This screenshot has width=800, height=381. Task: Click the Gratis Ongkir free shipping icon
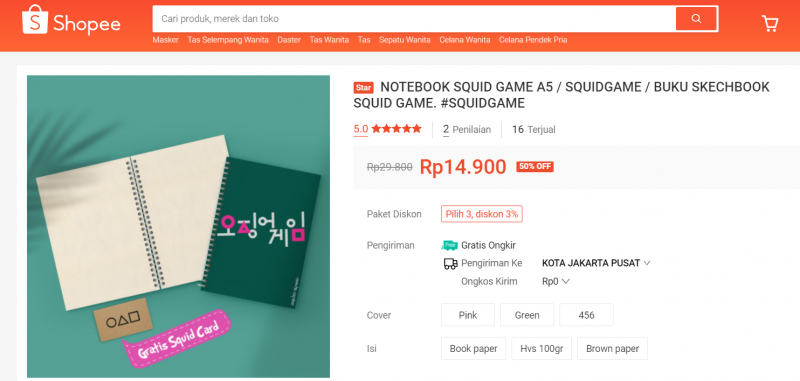pyautogui.click(x=449, y=245)
